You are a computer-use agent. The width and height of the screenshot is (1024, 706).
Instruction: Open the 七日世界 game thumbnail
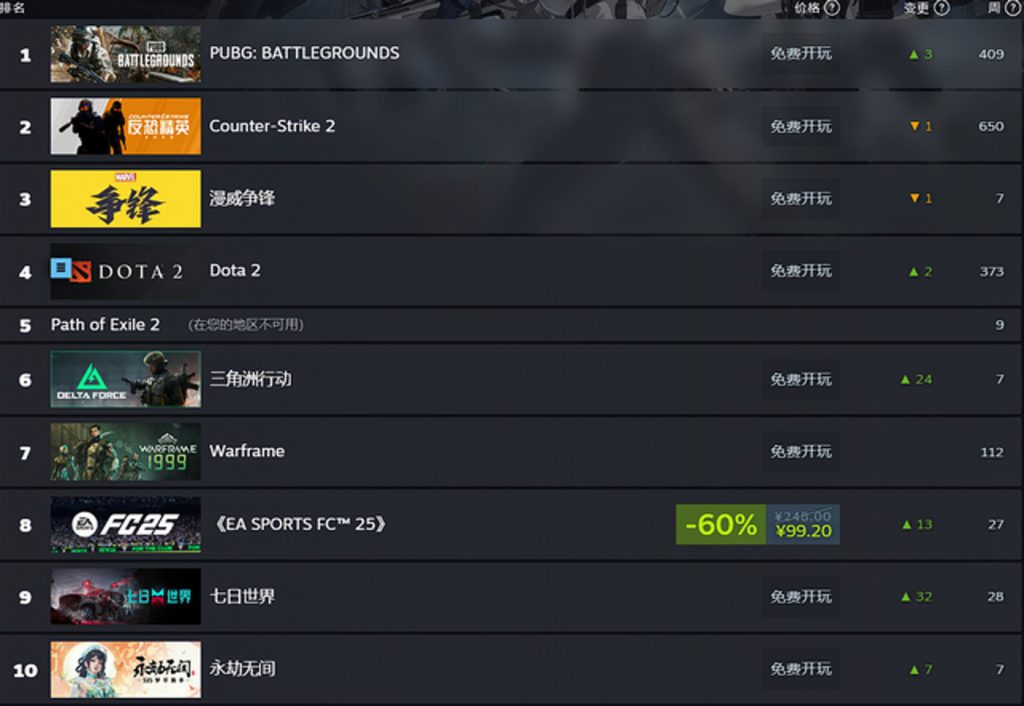[125, 596]
